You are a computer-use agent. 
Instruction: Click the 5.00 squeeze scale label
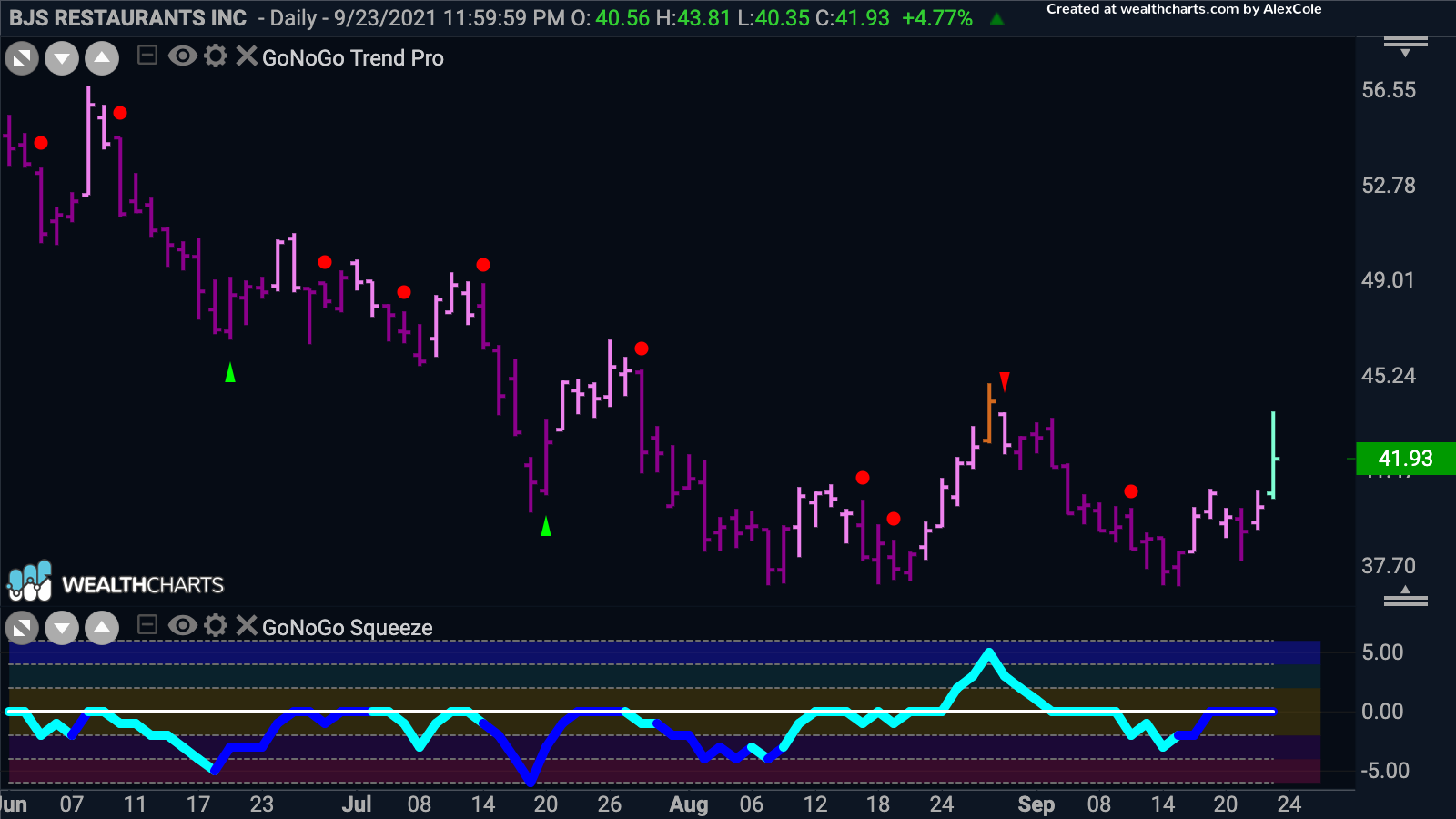click(x=1382, y=652)
